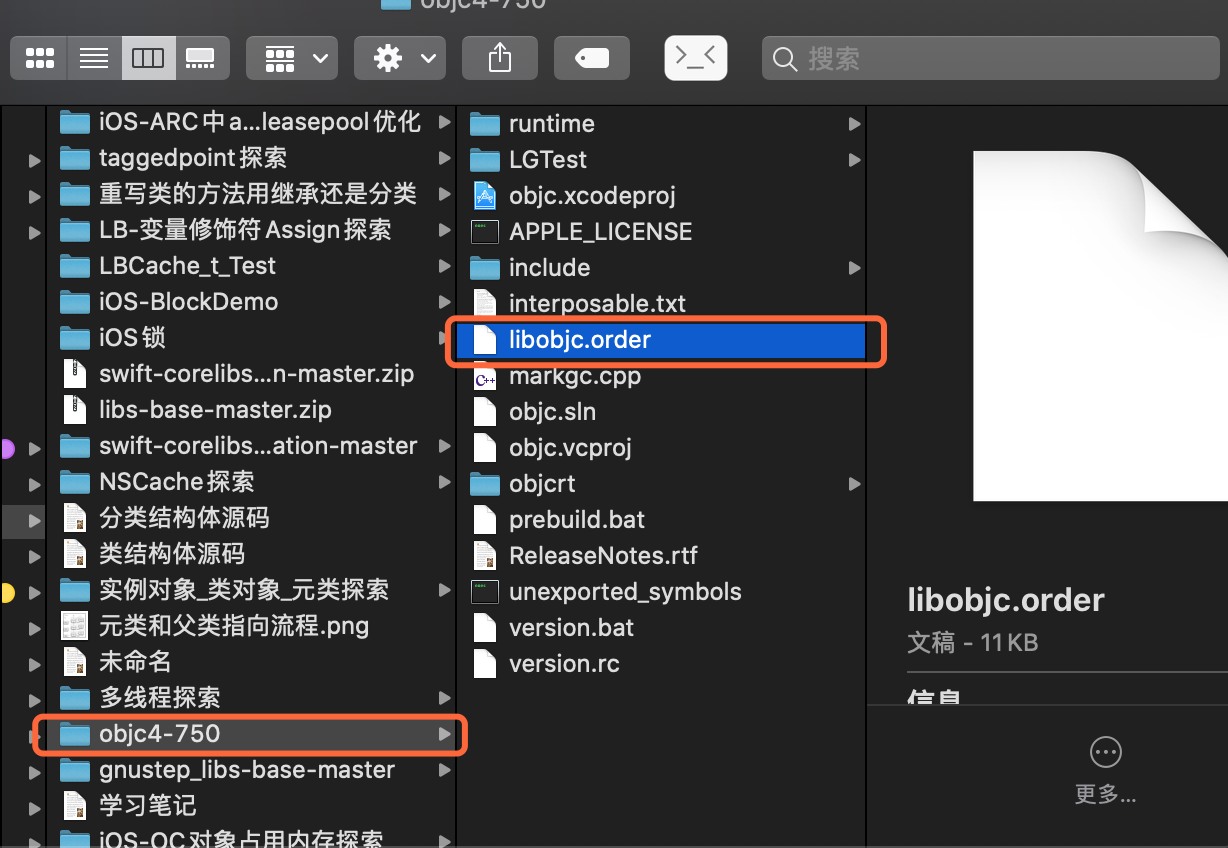Click the interposable.txt file icon

pos(485,304)
